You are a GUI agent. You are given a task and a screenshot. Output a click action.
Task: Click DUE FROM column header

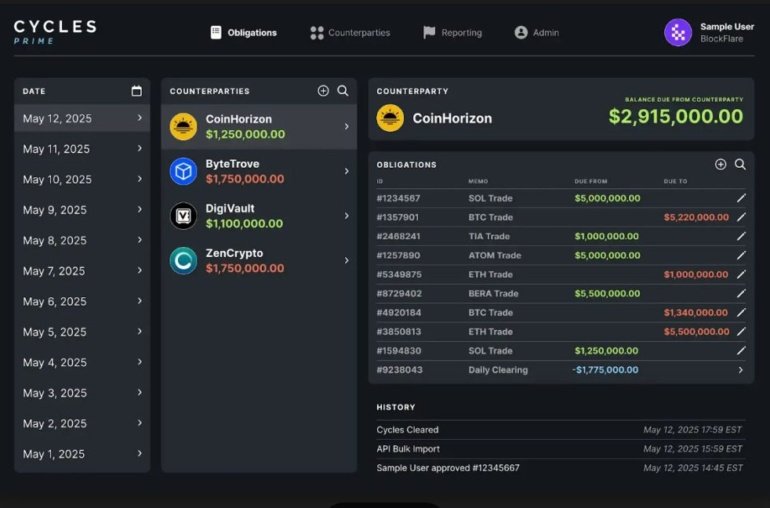(x=591, y=181)
